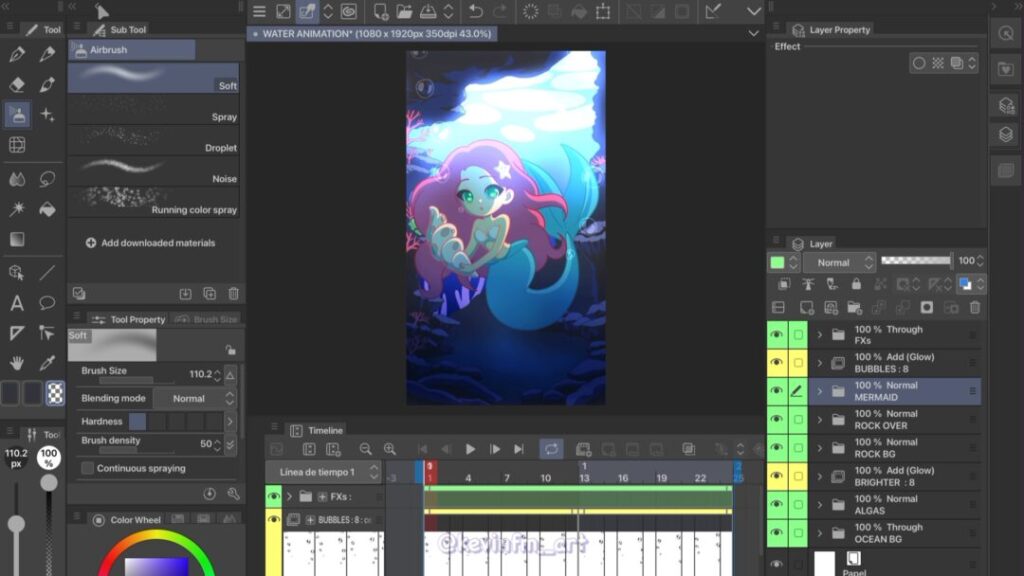Viewport: 1024px width, 576px height.
Task: Lock the selected layer
Action: point(856,284)
